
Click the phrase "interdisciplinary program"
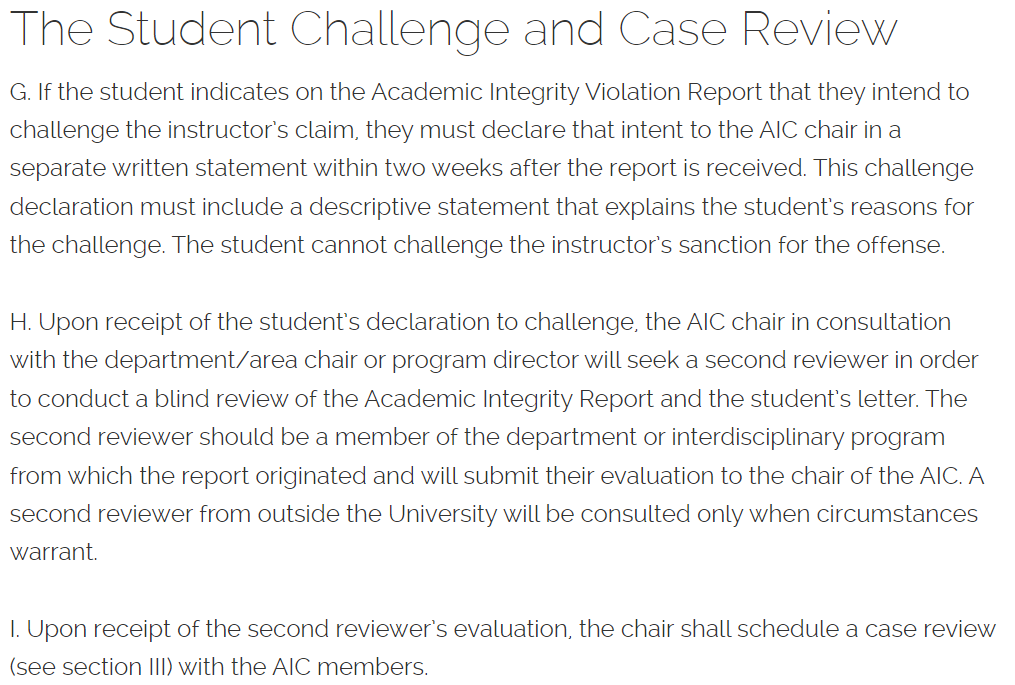click(x=808, y=437)
